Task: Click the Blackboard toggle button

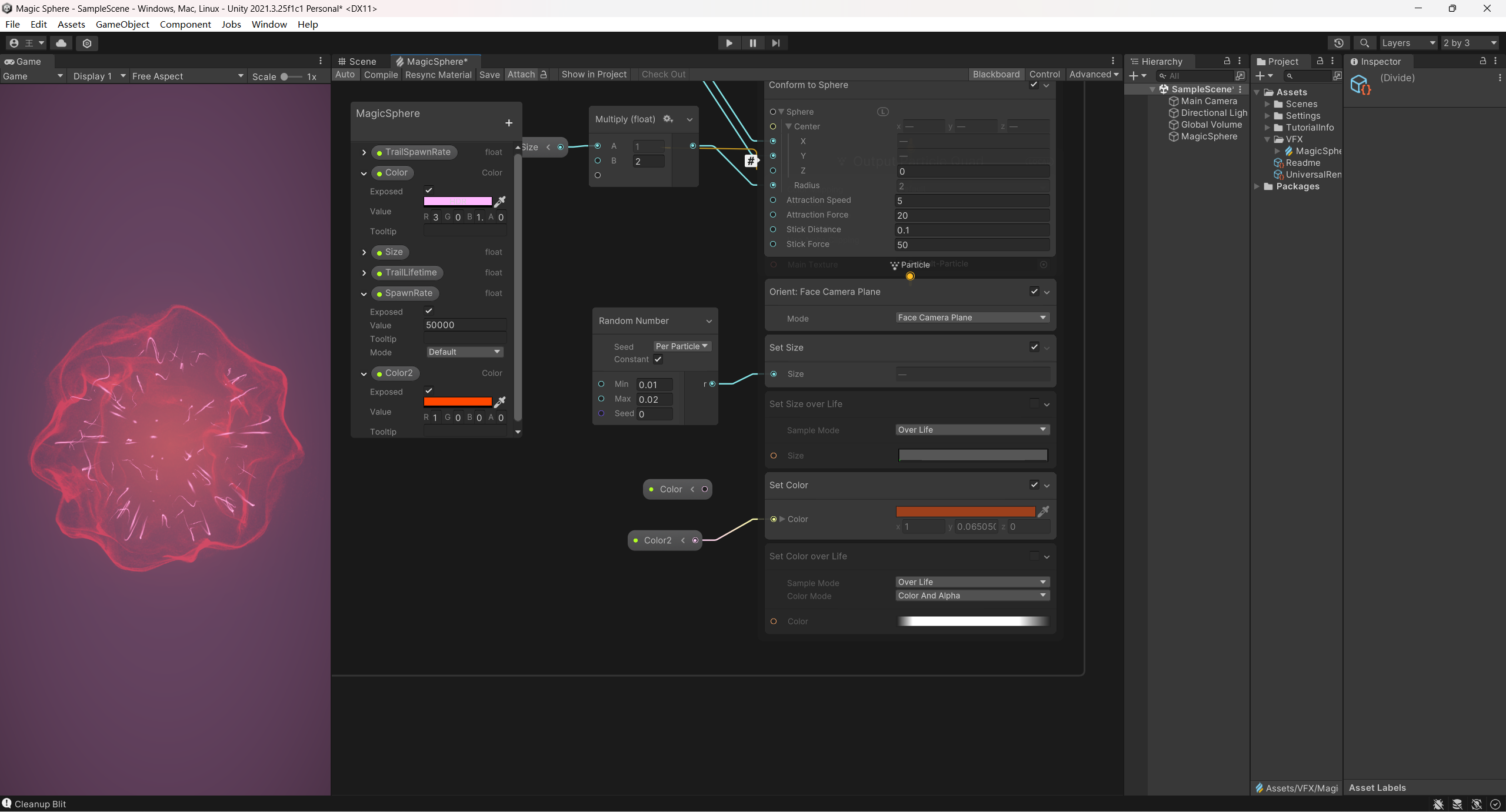Action: coord(995,74)
